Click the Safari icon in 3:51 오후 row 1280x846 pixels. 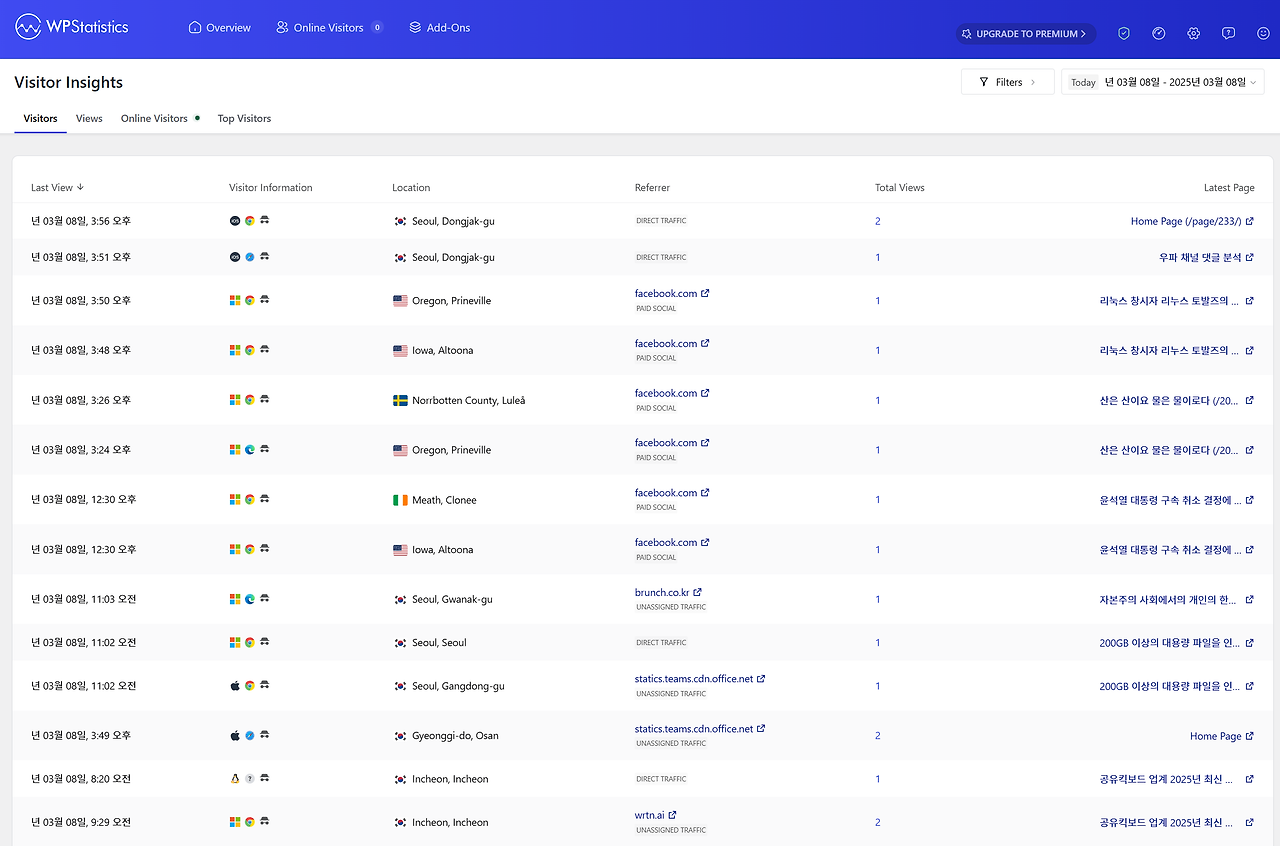pos(250,257)
